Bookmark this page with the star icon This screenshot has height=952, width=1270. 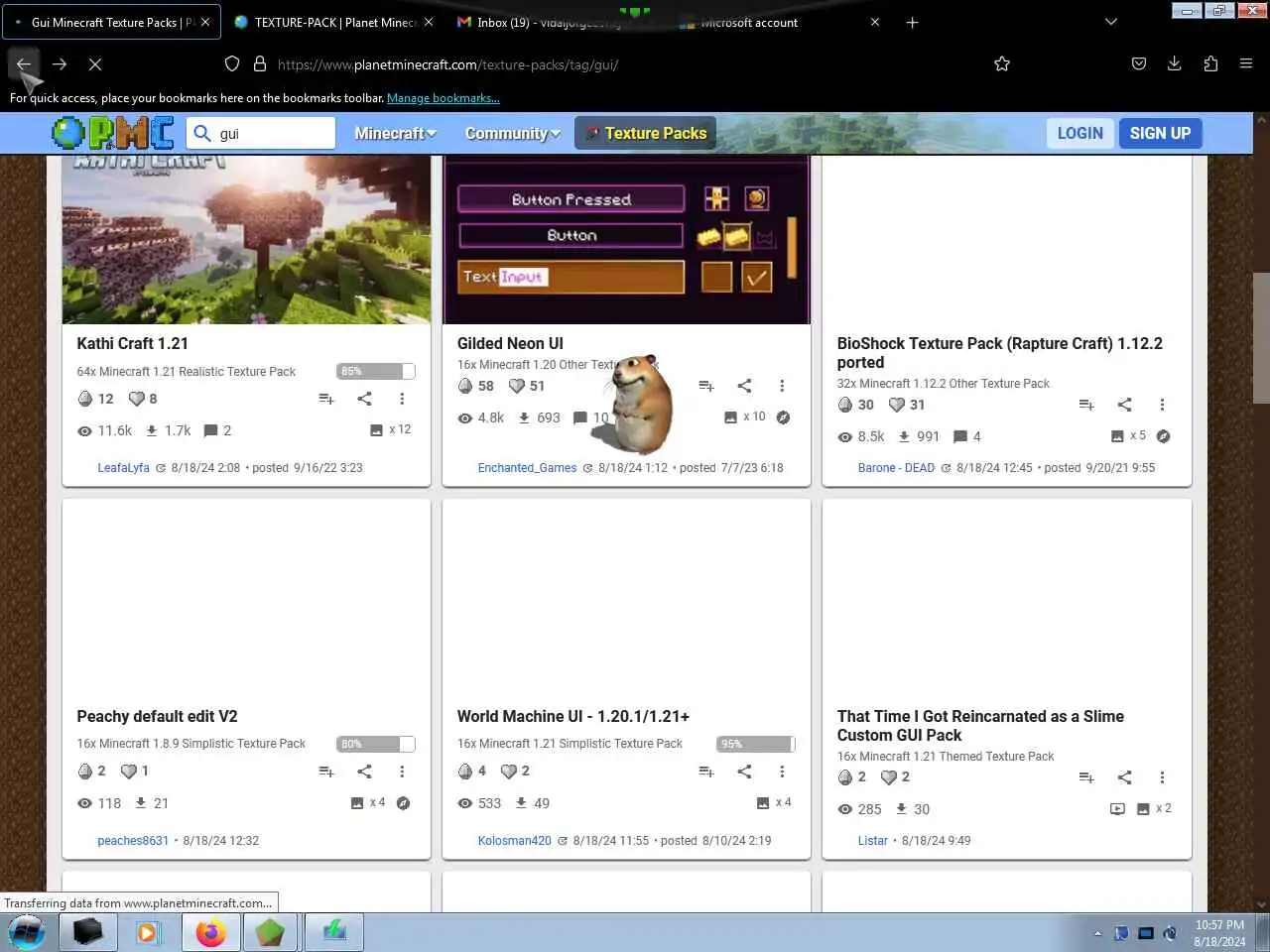(1002, 63)
